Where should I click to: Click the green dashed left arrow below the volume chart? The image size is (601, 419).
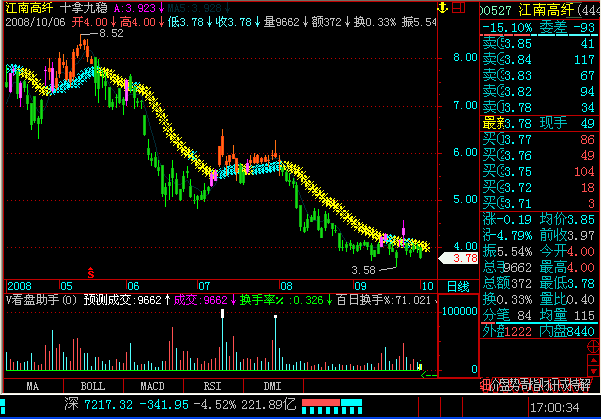point(429,375)
